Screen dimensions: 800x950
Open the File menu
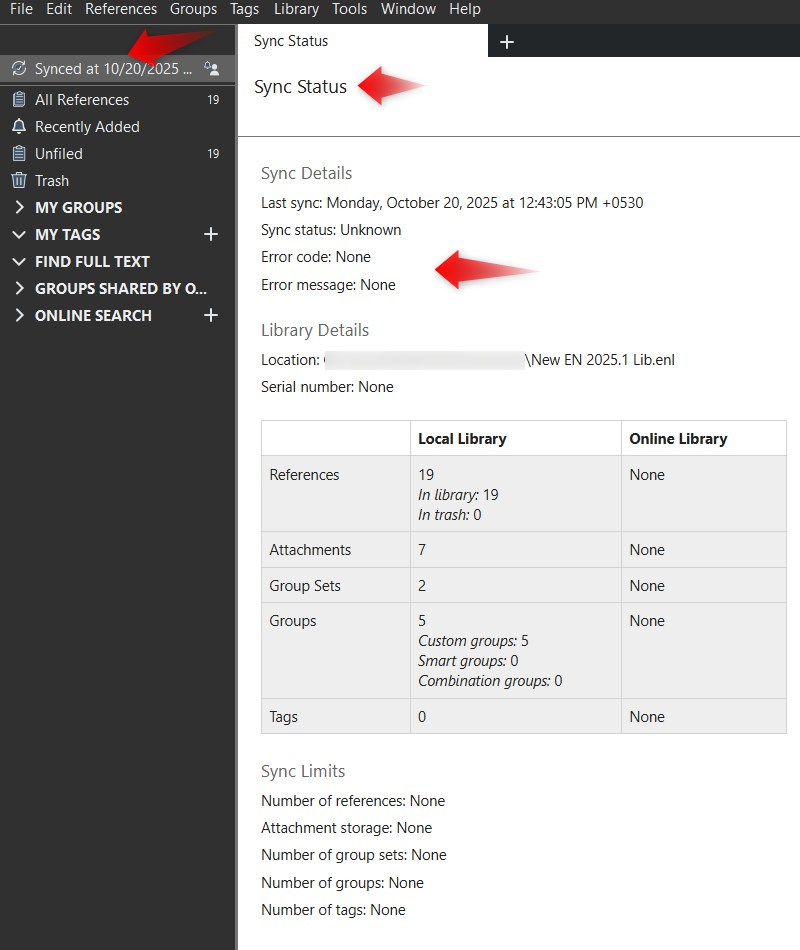point(21,9)
